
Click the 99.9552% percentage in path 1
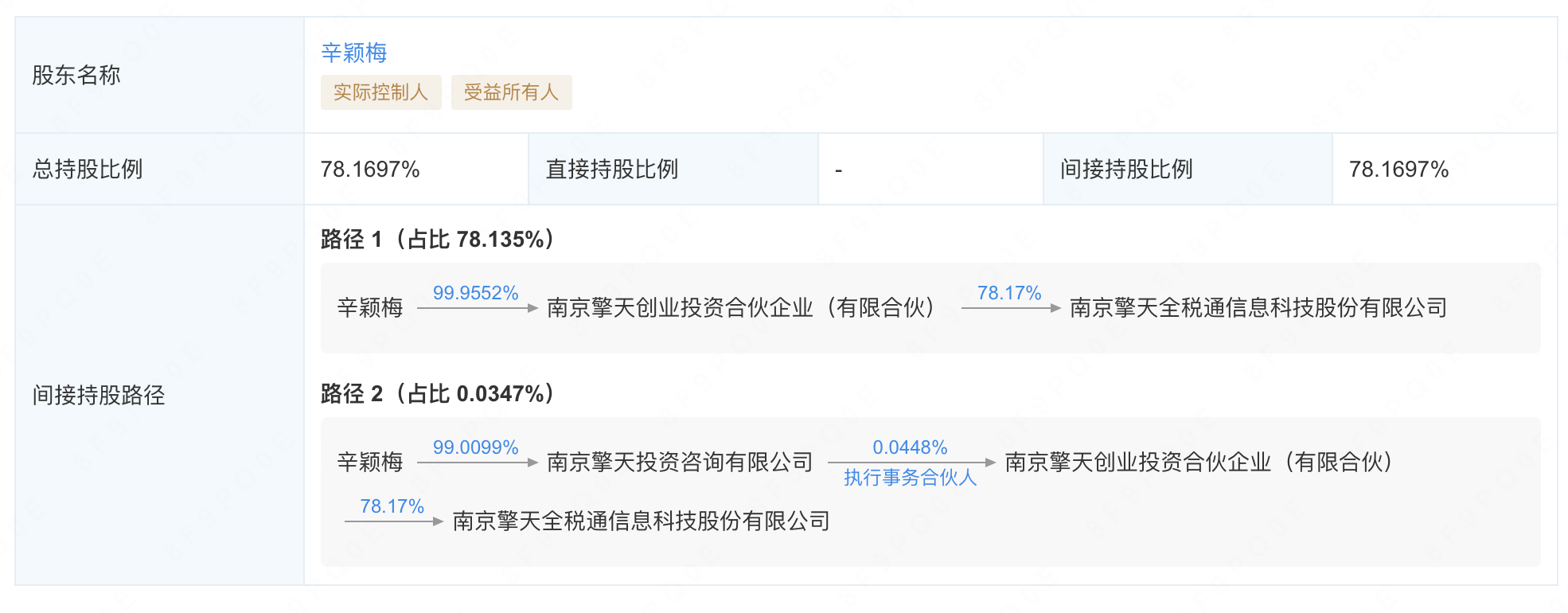coord(475,293)
